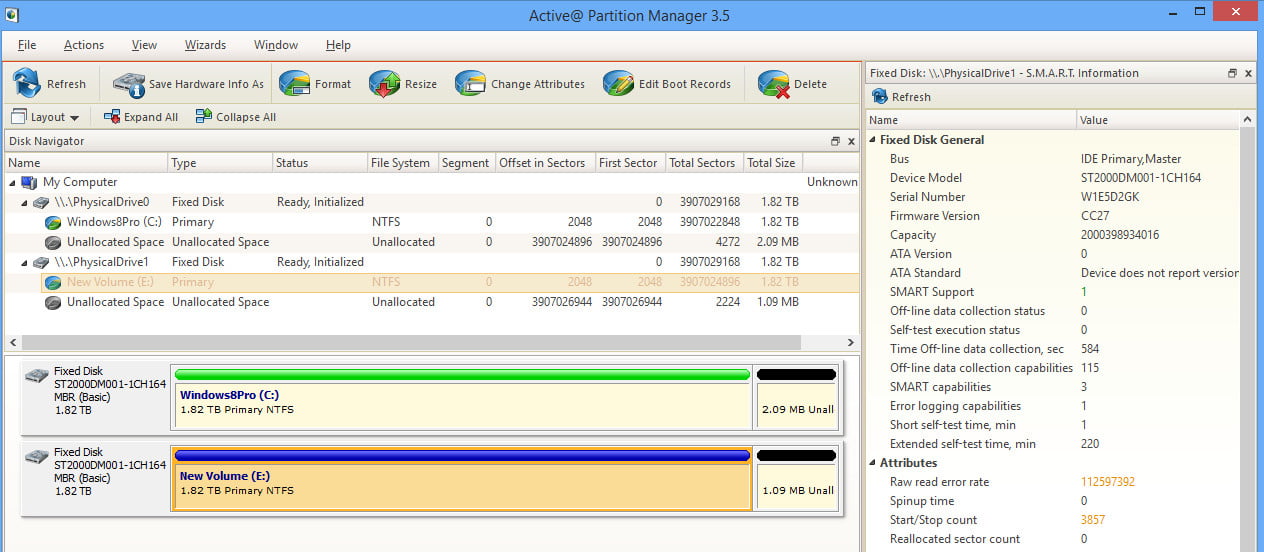Image resolution: width=1264 pixels, height=552 pixels.
Task: Click the PhysicalDrive0 disk icon
Action: (41, 202)
